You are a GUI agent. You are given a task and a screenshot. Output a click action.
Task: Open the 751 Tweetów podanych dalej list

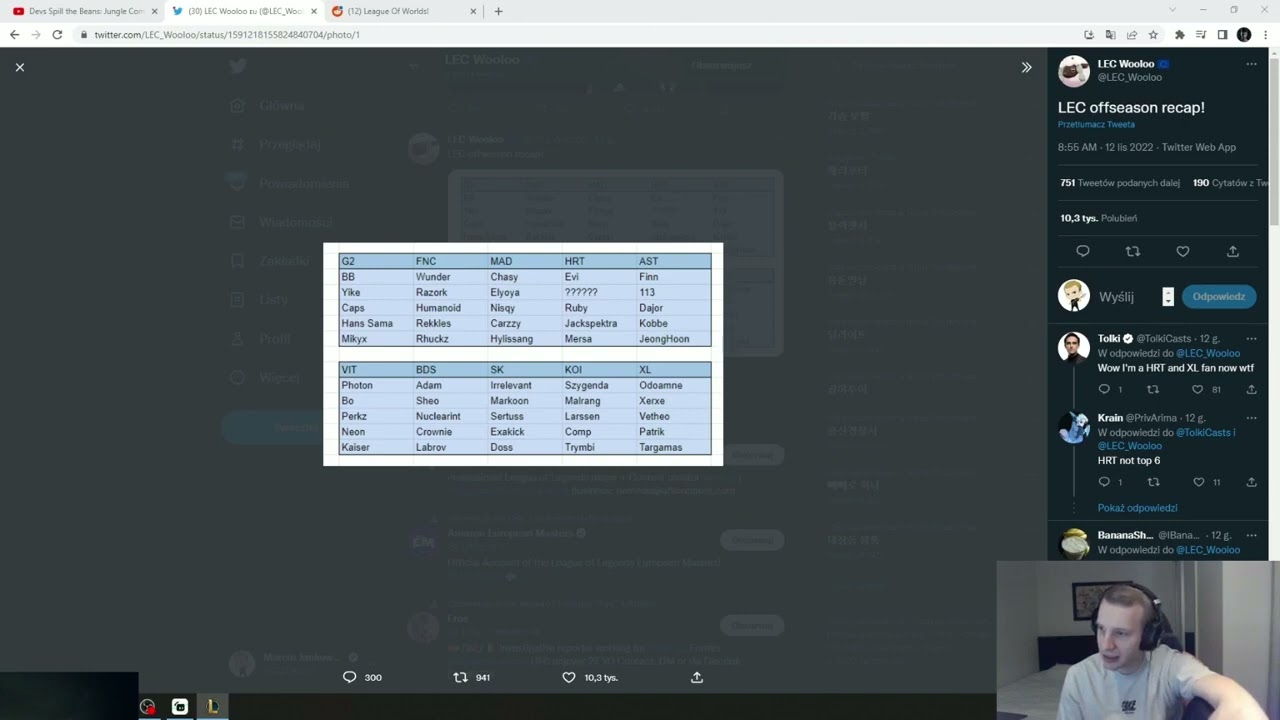coord(1120,183)
